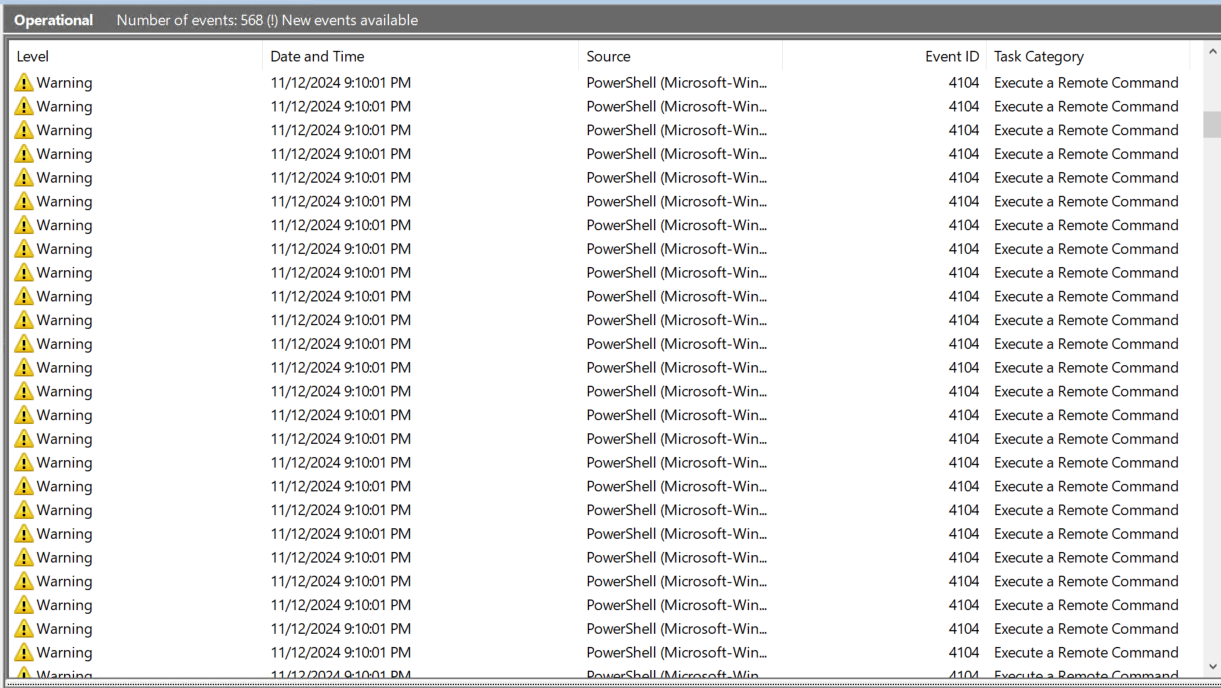
Task: Click the Operational log title
Action: 54,20
